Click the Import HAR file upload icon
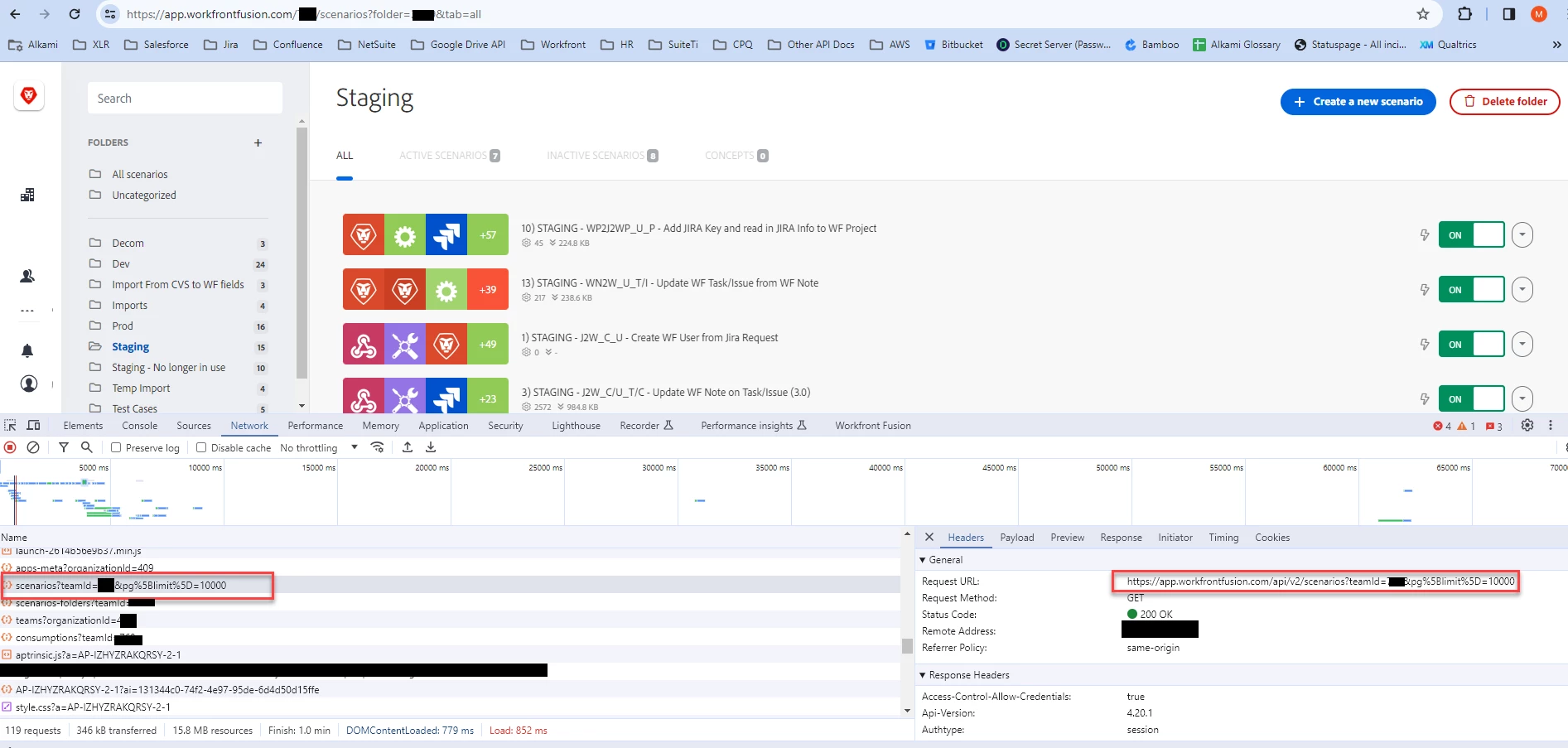Screen dimensions: 1568x748 point(408,447)
